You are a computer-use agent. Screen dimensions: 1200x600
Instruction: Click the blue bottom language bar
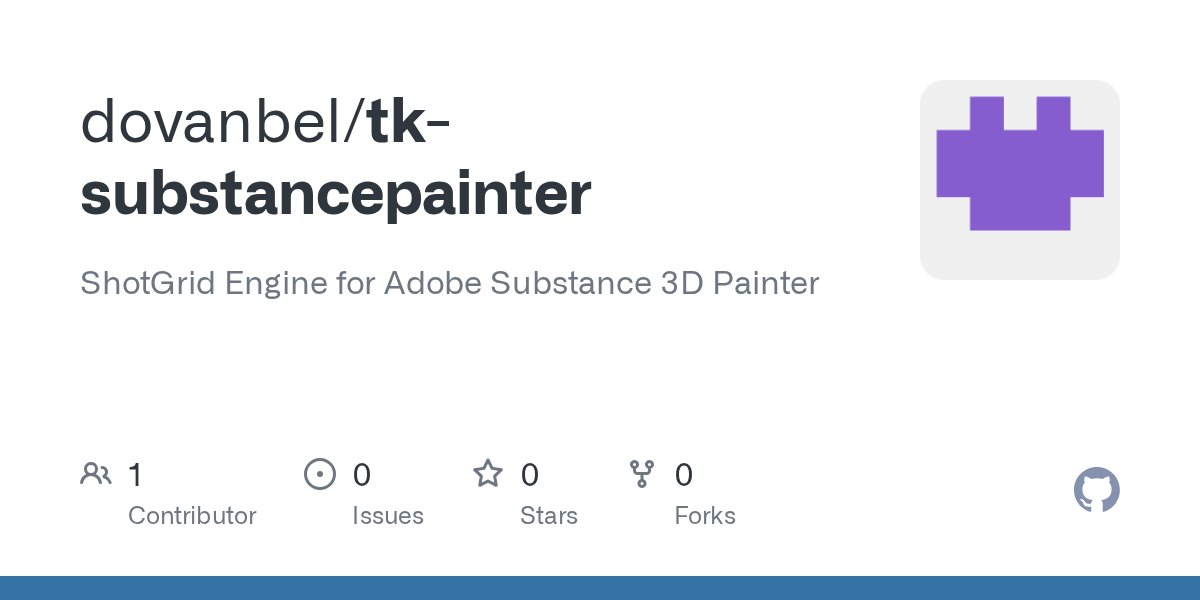point(600,588)
